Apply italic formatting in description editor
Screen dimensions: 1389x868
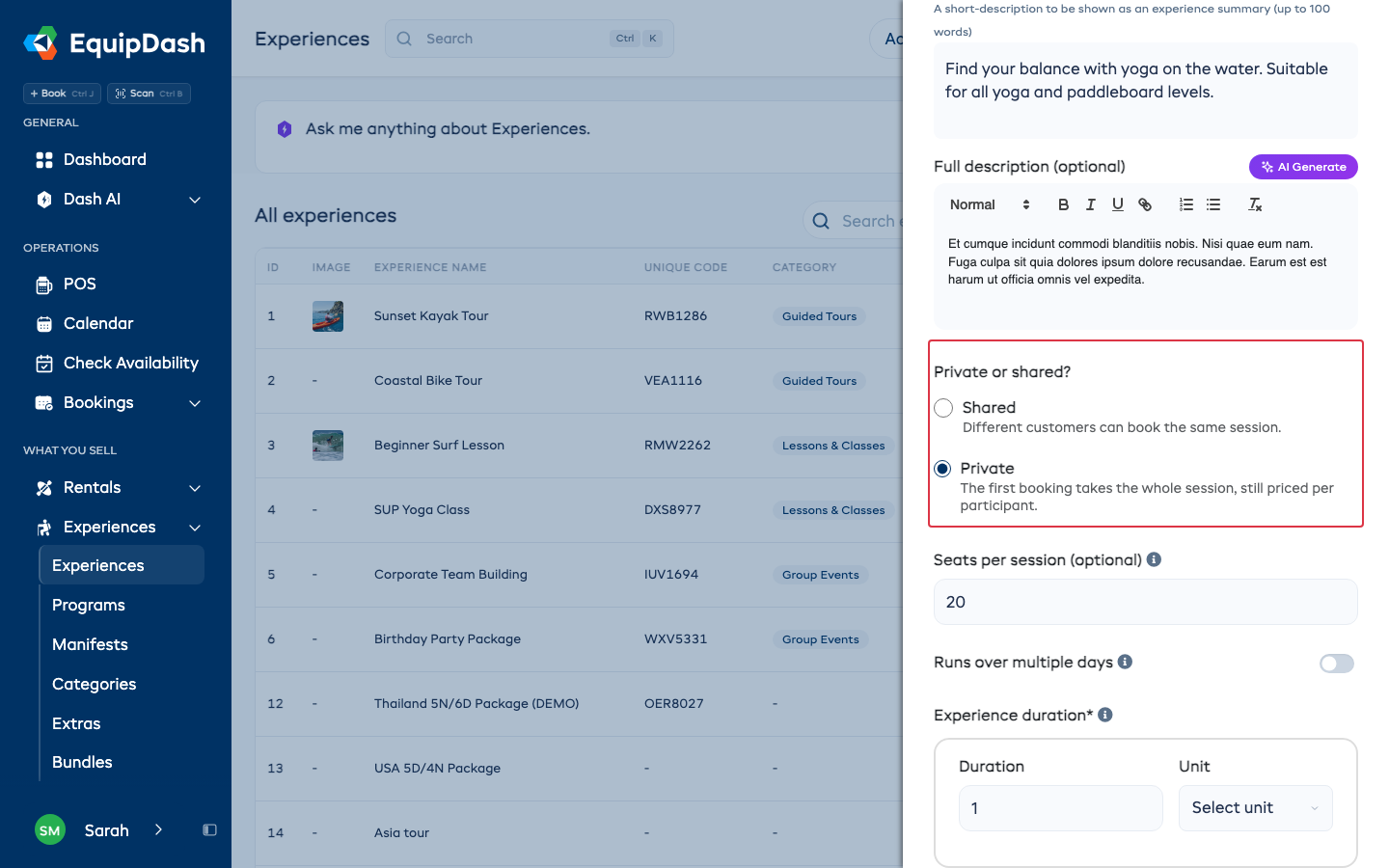(x=1090, y=204)
